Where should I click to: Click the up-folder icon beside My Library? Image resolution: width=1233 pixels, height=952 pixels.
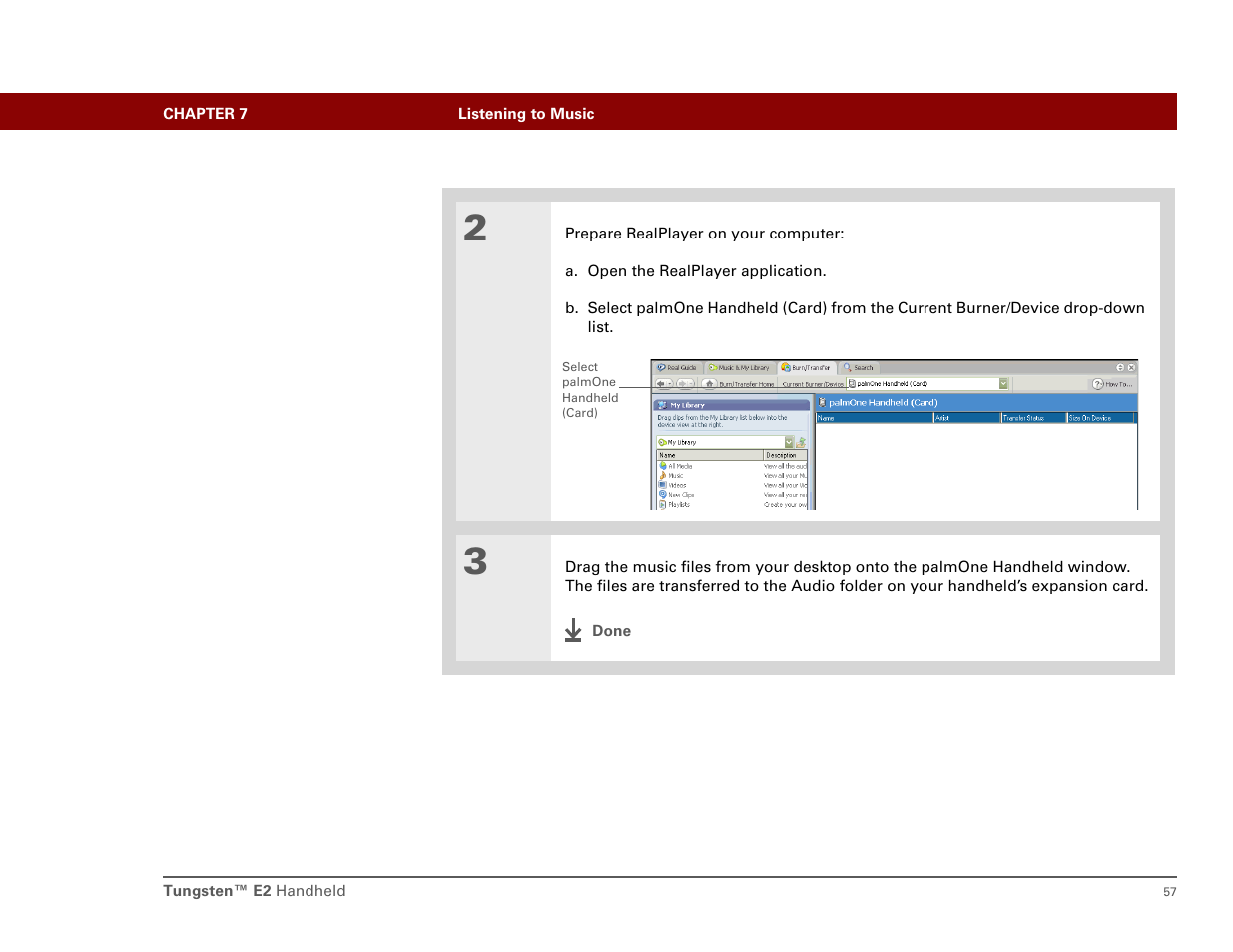point(801,442)
